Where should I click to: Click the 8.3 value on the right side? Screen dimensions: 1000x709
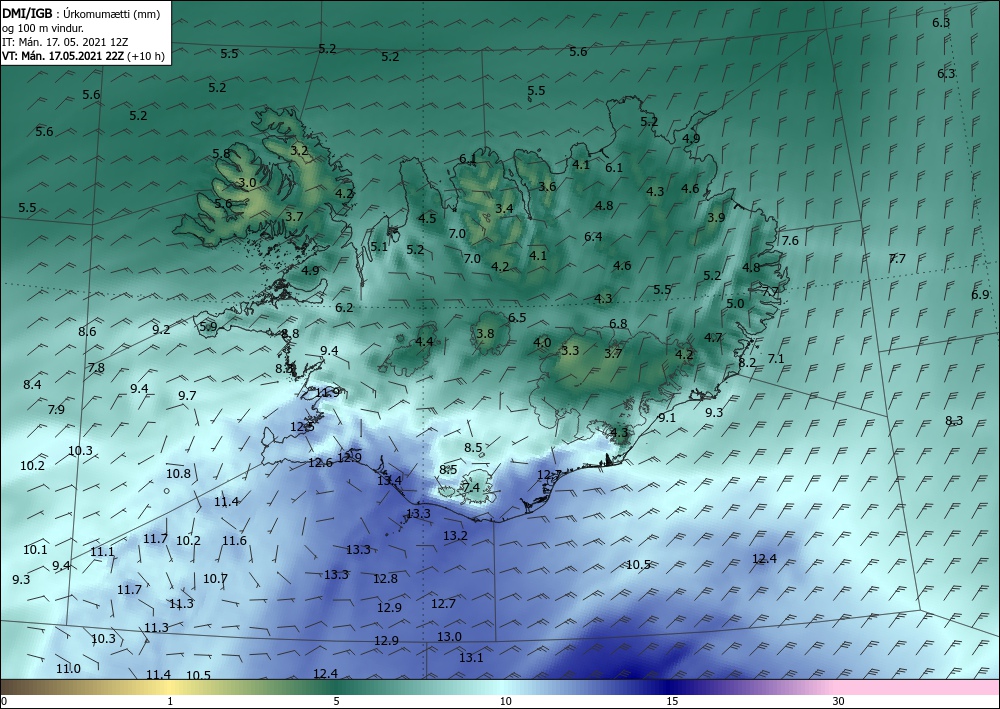(954, 421)
